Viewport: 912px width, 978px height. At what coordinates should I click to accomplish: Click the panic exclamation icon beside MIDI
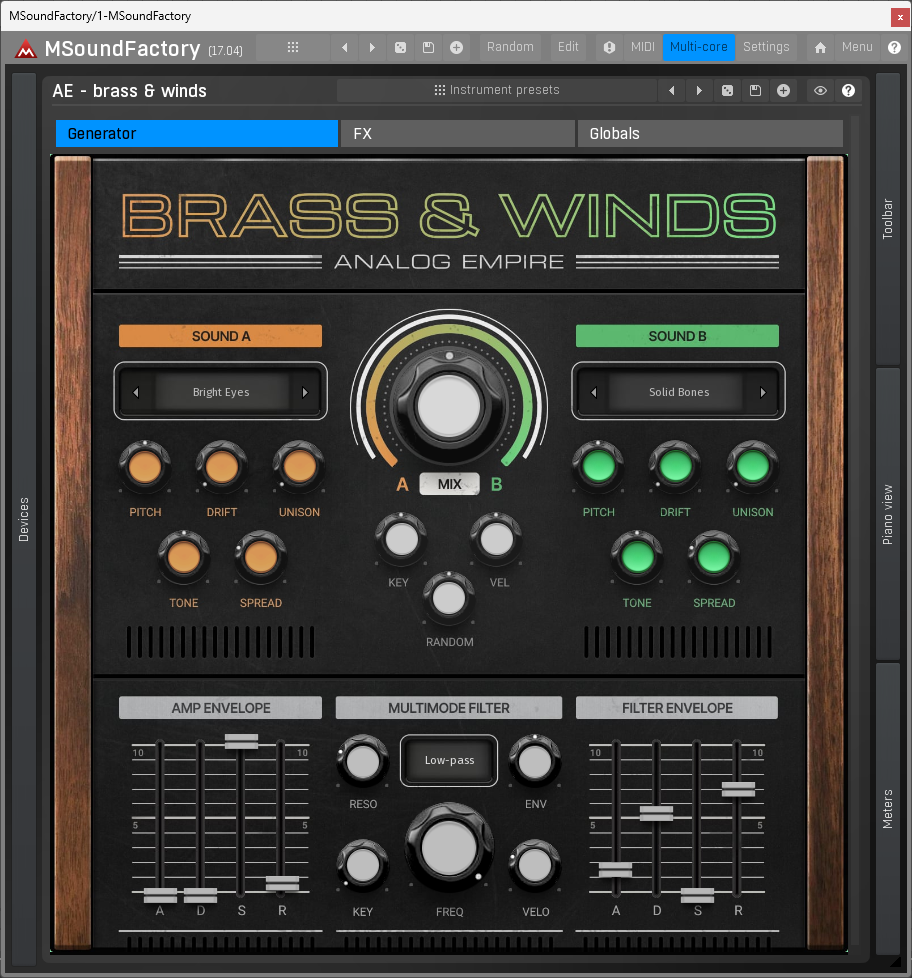point(609,47)
